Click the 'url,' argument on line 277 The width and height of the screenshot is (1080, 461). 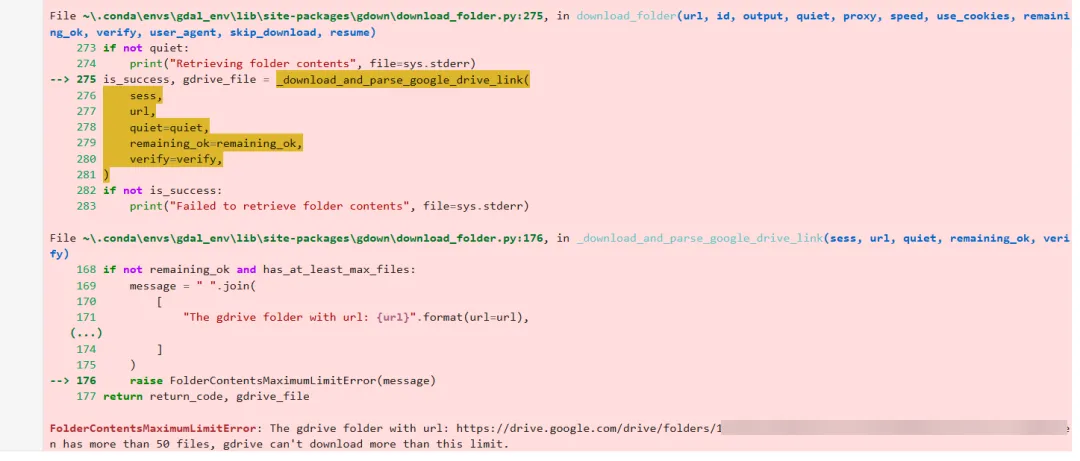[x=143, y=112]
